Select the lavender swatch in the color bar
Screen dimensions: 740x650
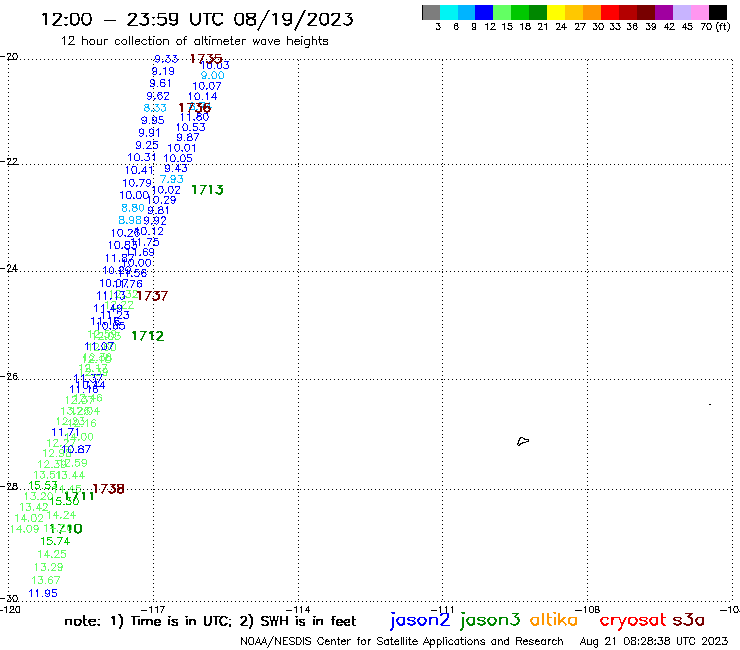(681, 12)
